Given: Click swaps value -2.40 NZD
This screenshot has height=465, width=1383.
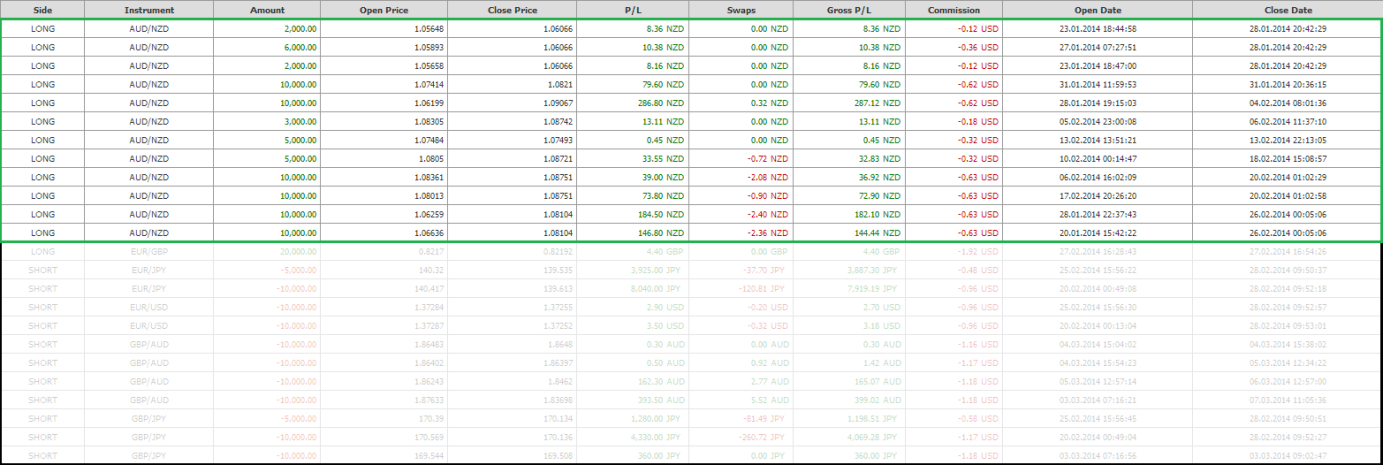Looking at the screenshot, I should 741,214.
